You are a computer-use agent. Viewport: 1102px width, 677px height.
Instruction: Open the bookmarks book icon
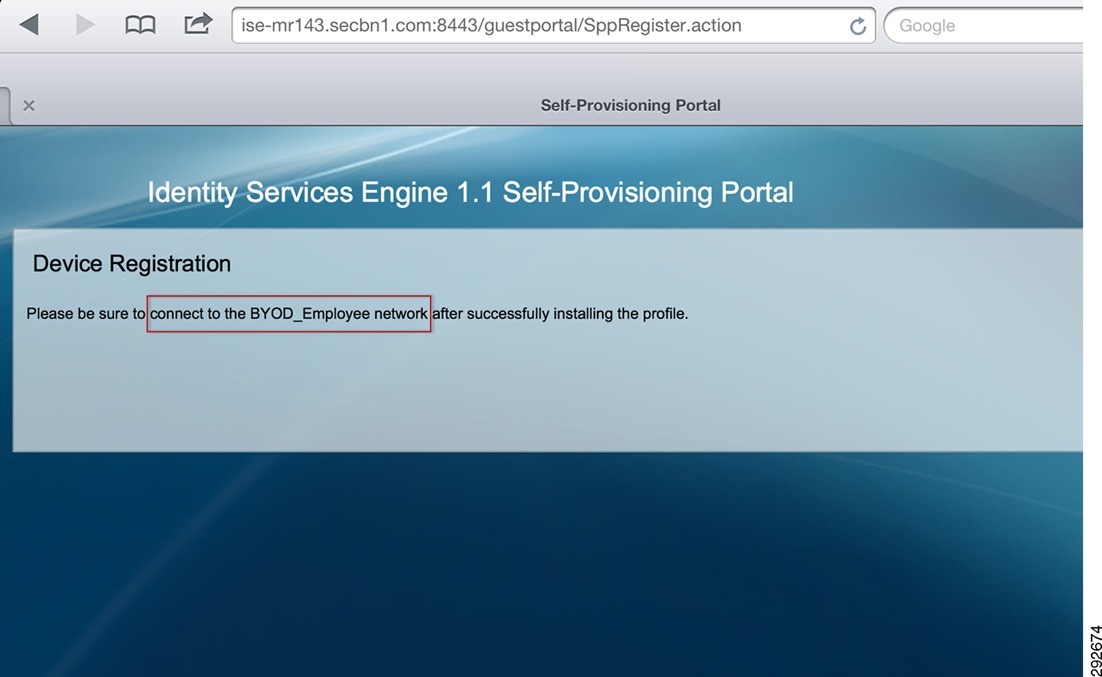click(140, 25)
